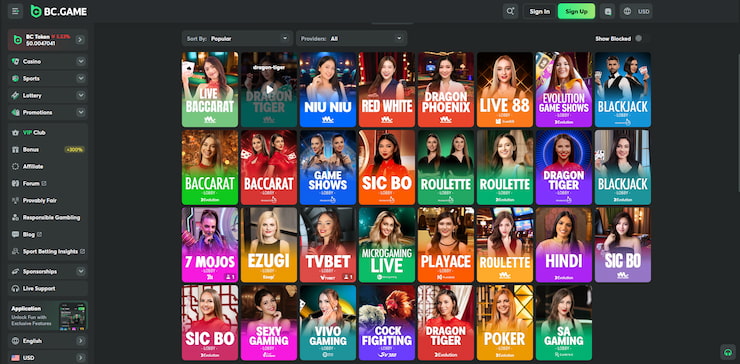
Task: Expand the Casino menu chevron
Action: pyautogui.click(x=81, y=61)
